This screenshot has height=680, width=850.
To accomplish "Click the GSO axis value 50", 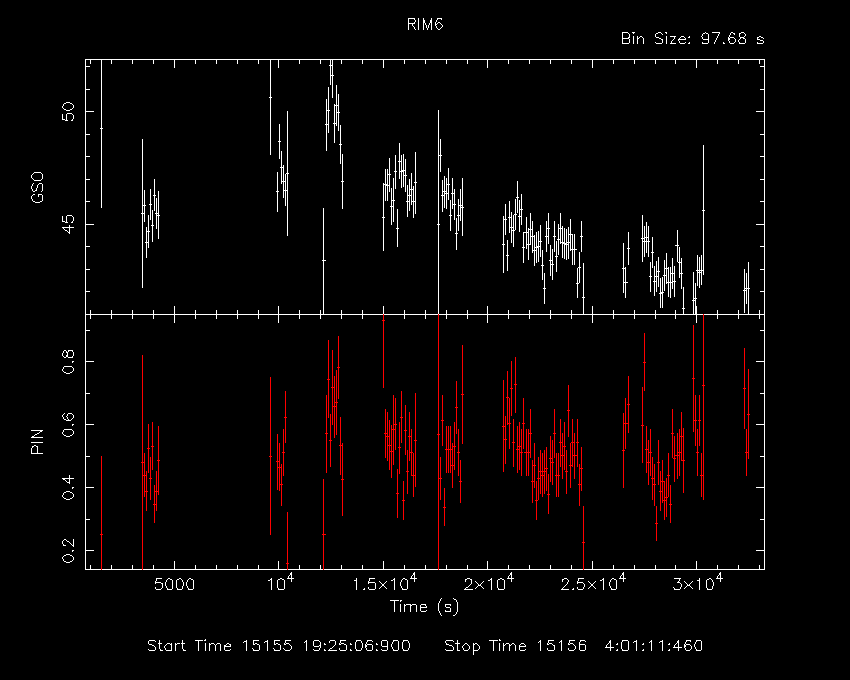I will [68, 112].
